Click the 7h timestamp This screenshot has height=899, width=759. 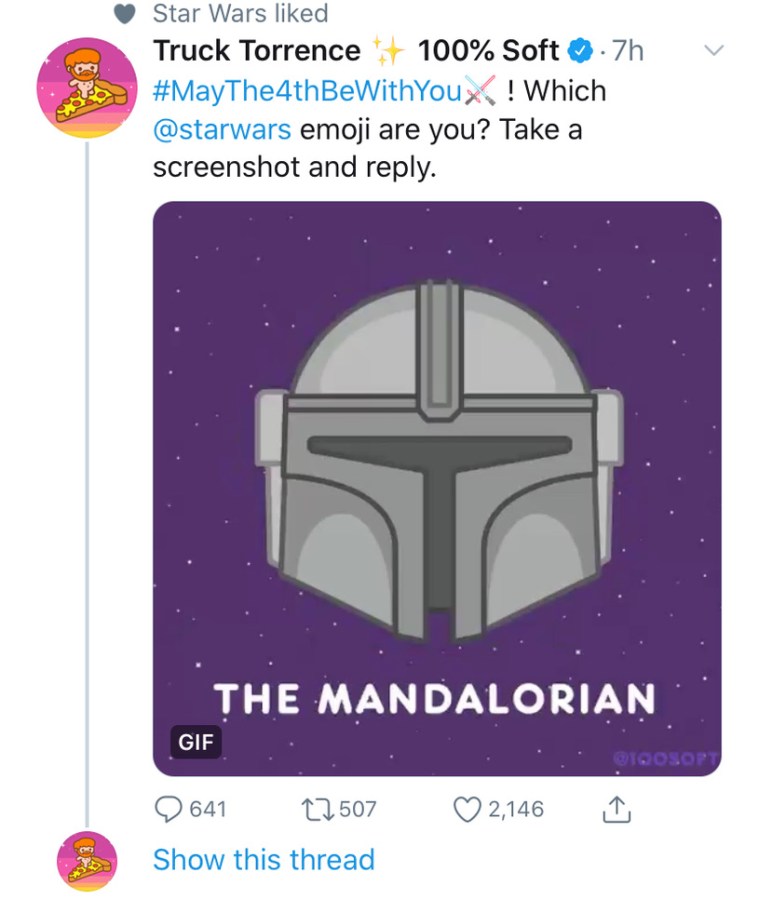(627, 50)
